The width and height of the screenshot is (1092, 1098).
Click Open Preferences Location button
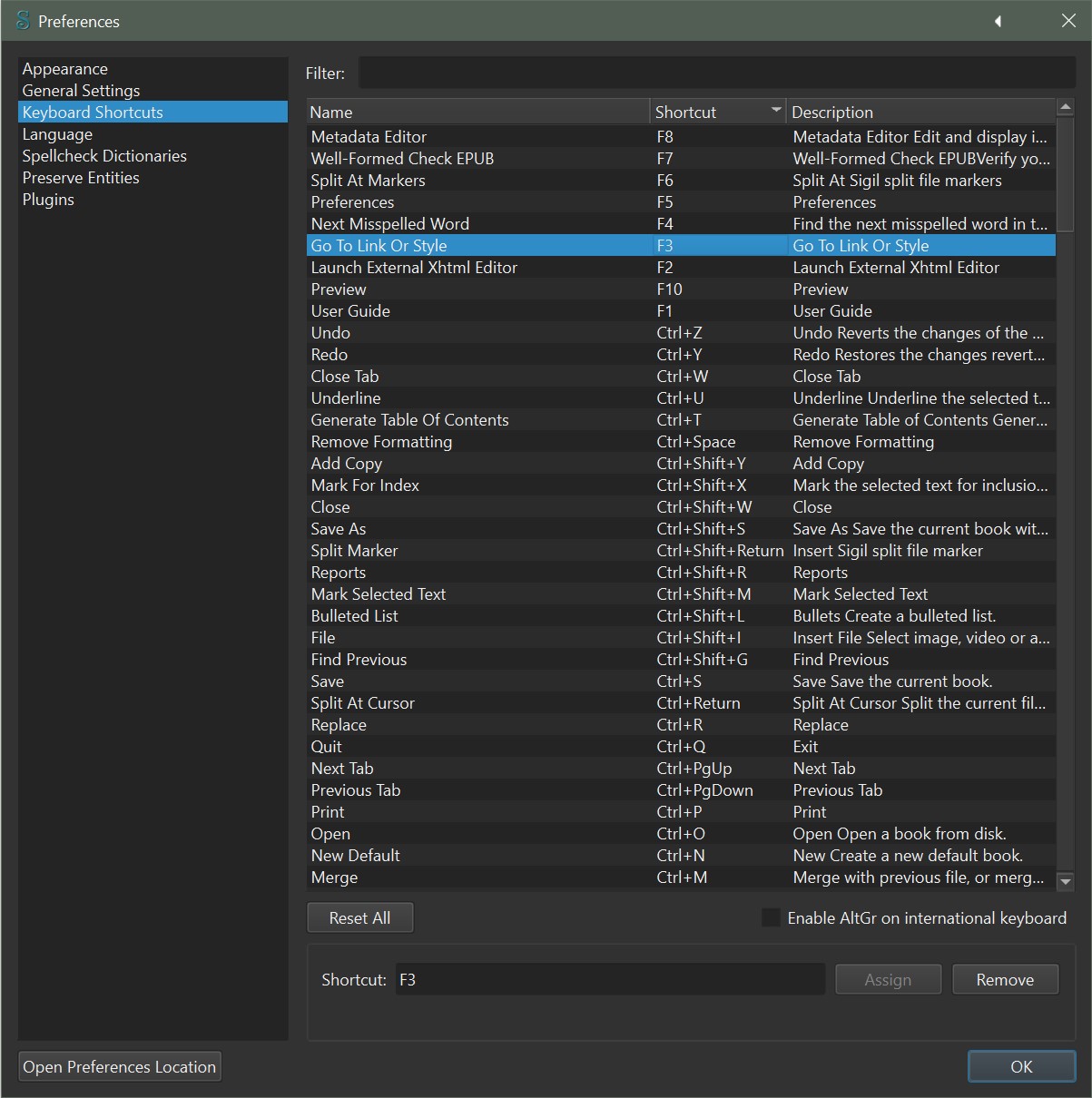tap(120, 1067)
